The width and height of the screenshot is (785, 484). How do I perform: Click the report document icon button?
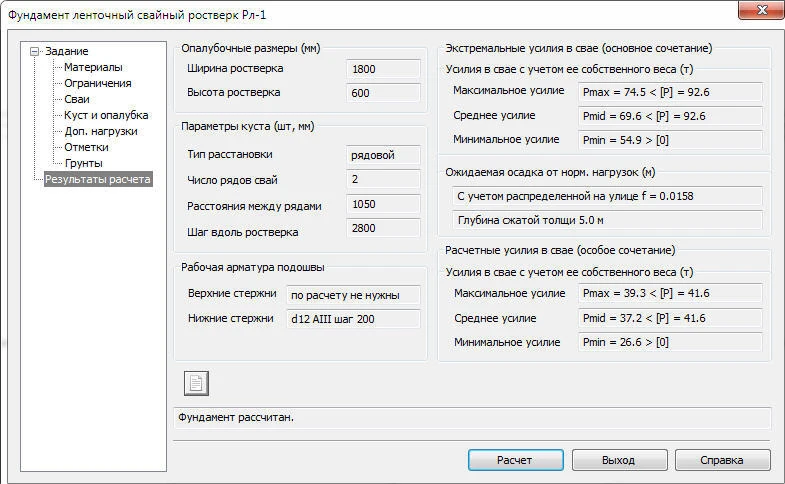coord(197,383)
